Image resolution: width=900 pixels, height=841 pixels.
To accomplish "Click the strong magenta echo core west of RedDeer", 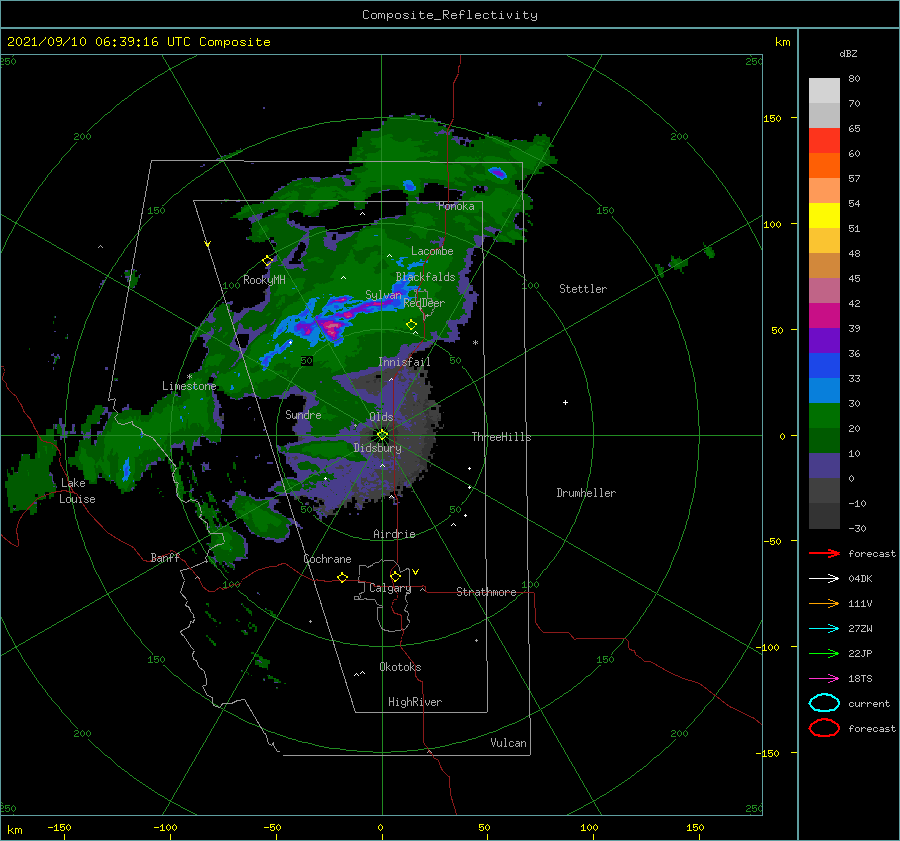I will coord(332,328).
